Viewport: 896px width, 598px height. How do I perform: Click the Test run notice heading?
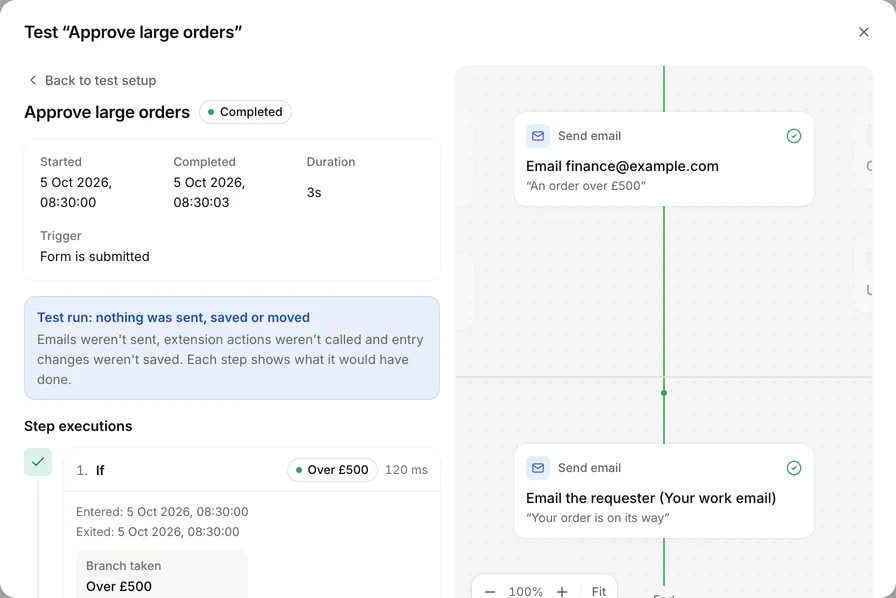pos(173,317)
